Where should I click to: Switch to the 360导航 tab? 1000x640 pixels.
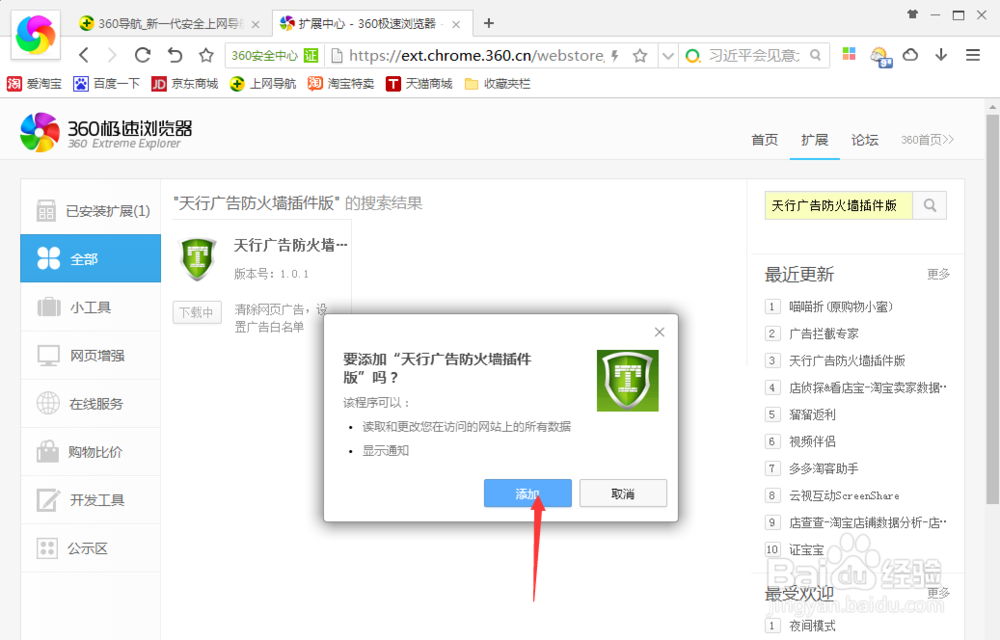pos(169,24)
